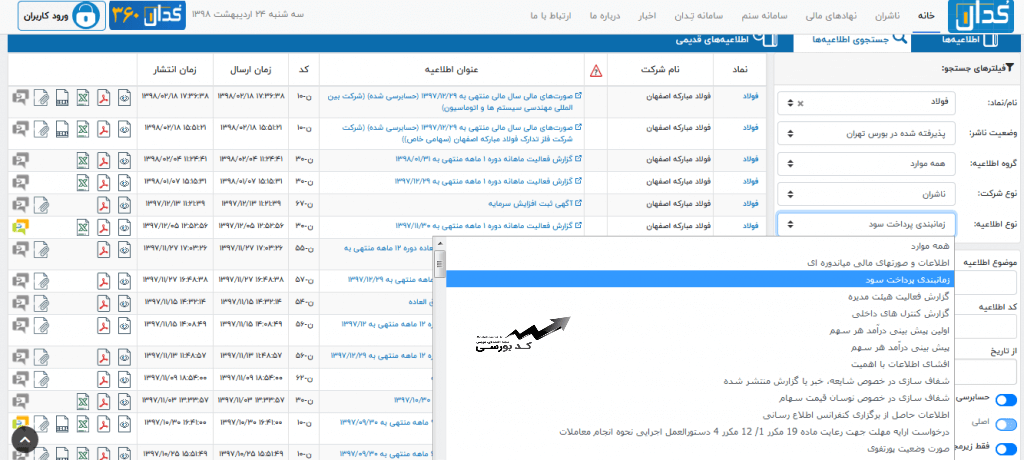Image resolution: width=1024 pixels, height=460 pixels.
Task: Open attachments of announcement sent 1397/11/13 11:48:57
Action: click(x=40, y=358)
